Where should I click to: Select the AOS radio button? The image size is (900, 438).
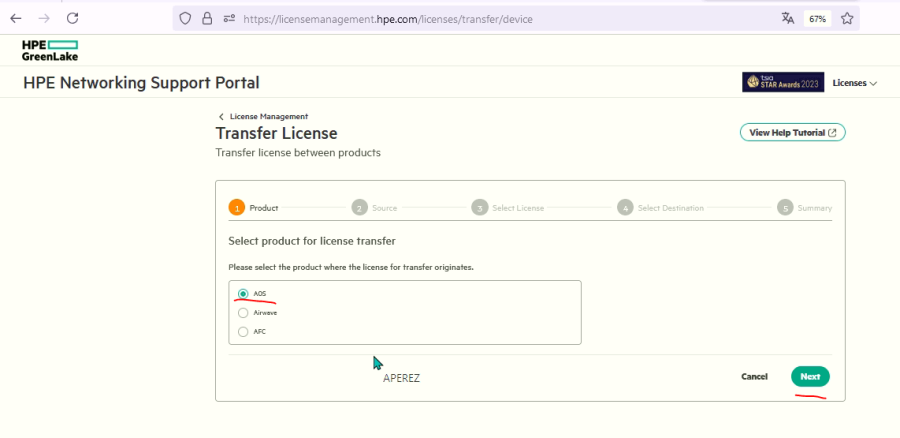pos(243,294)
